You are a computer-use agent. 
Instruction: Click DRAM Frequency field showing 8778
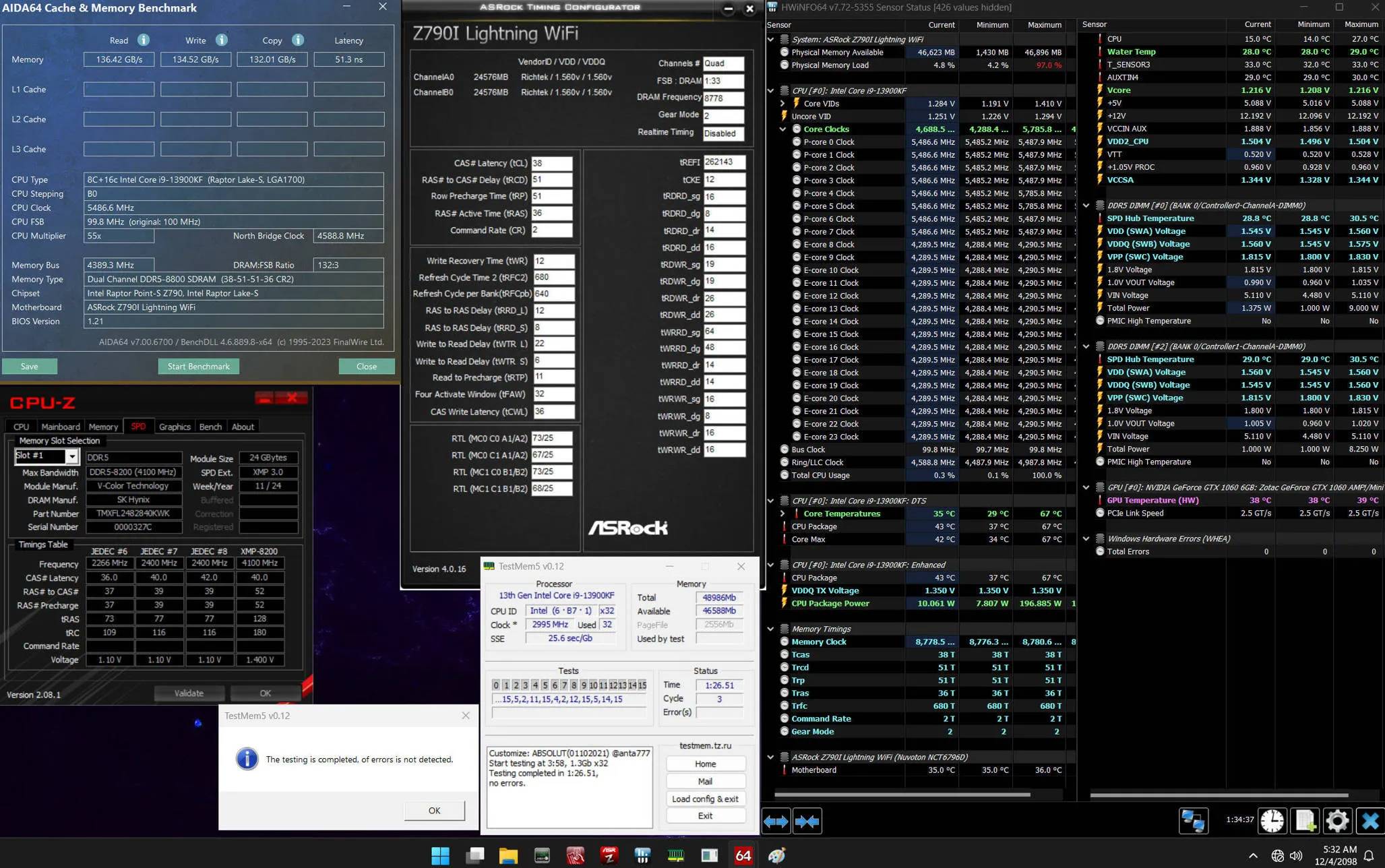coord(723,98)
